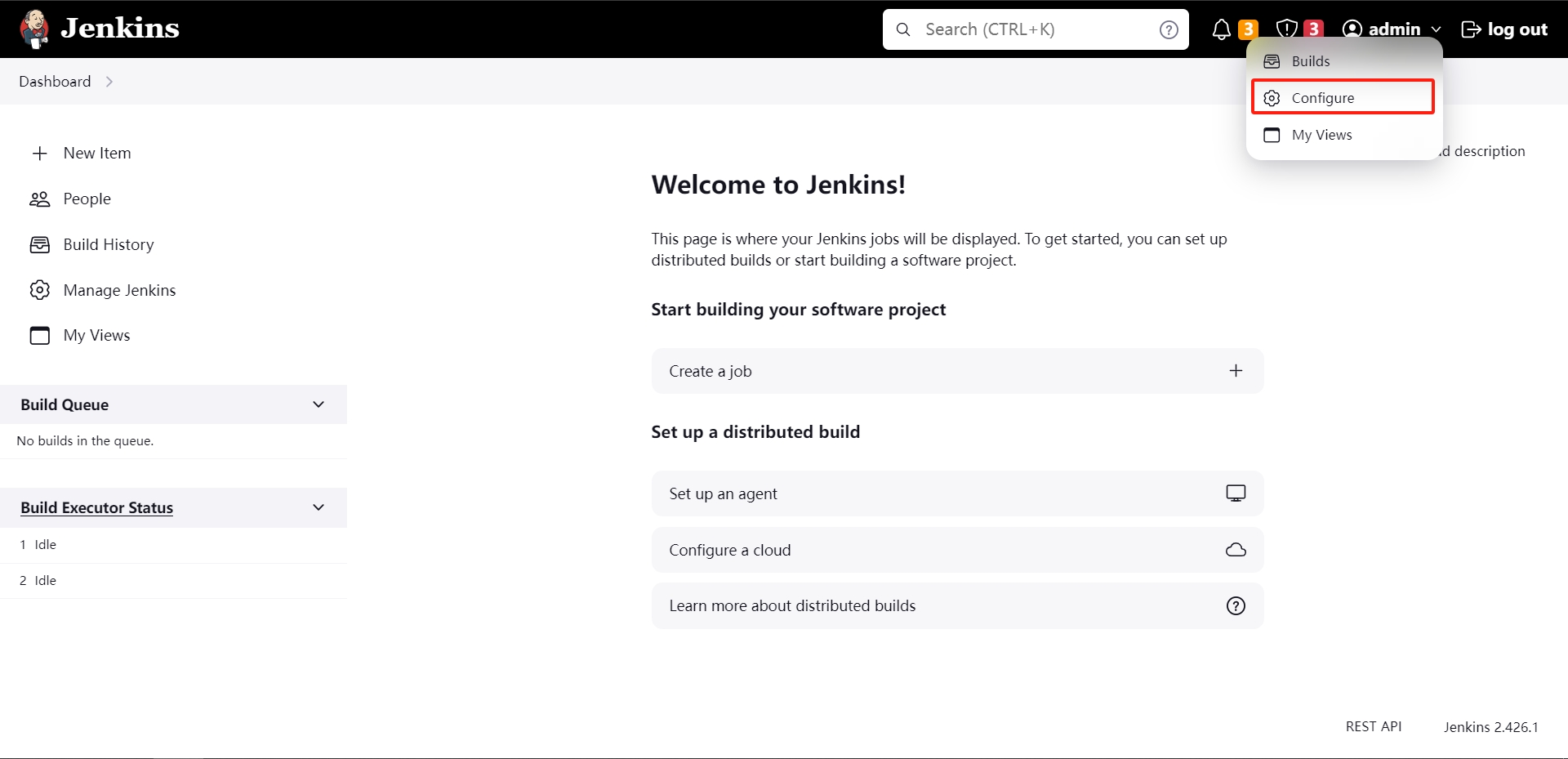Open the notifications bell icon
The image size is (1568, 759).
pyautogui.click(x=1221, y=29)
